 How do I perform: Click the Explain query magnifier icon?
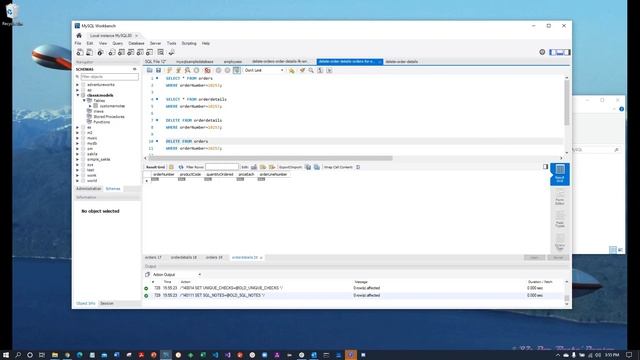click(x=187, y=70)
